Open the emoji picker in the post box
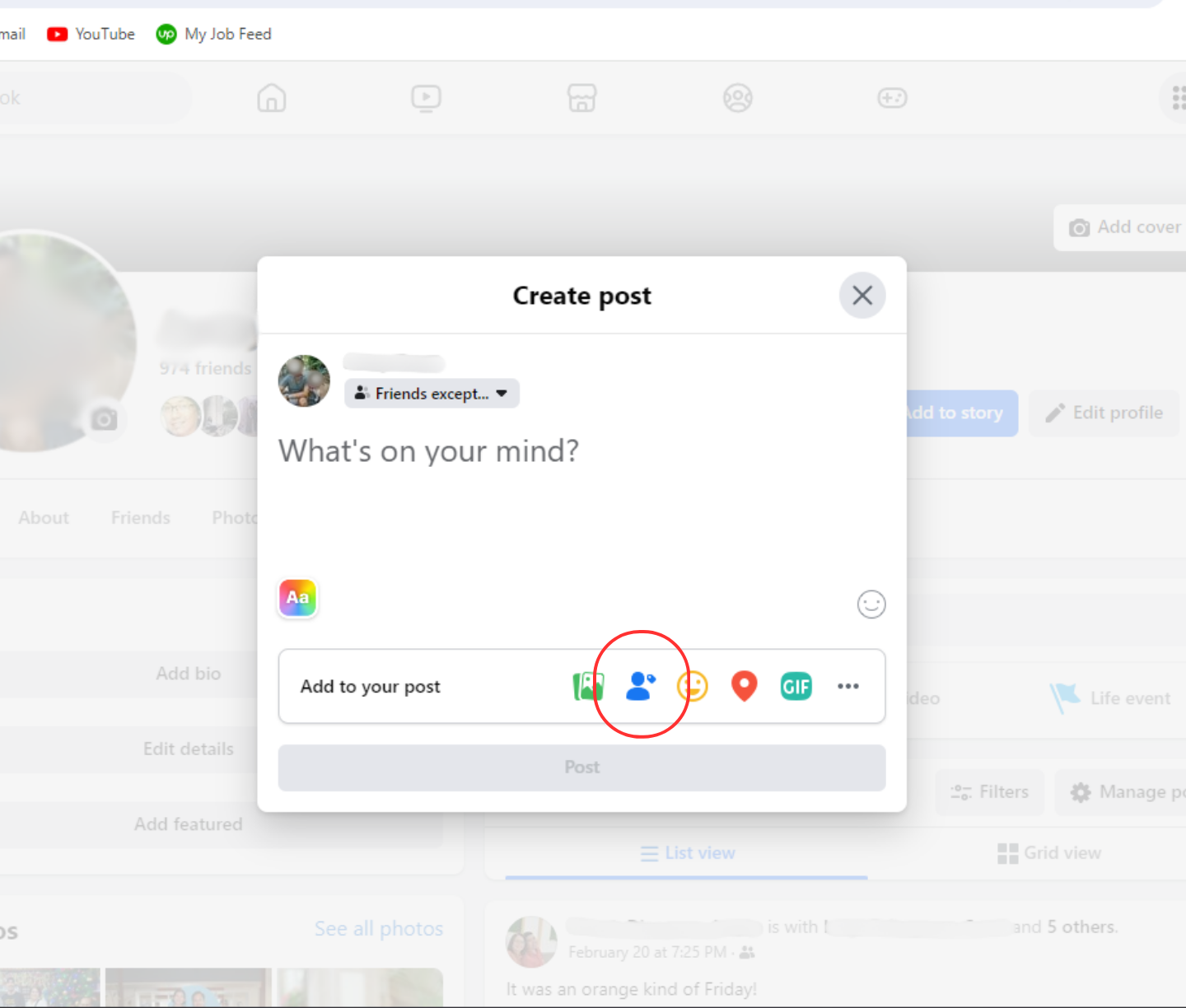The width and height of the screenshot is (1186, 1008). point(871,604)
